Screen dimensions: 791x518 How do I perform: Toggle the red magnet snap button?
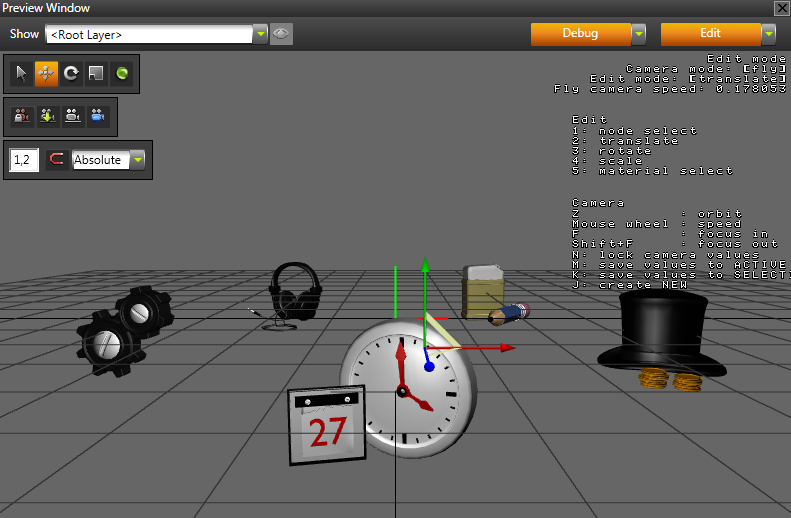[x=57, y=160]
